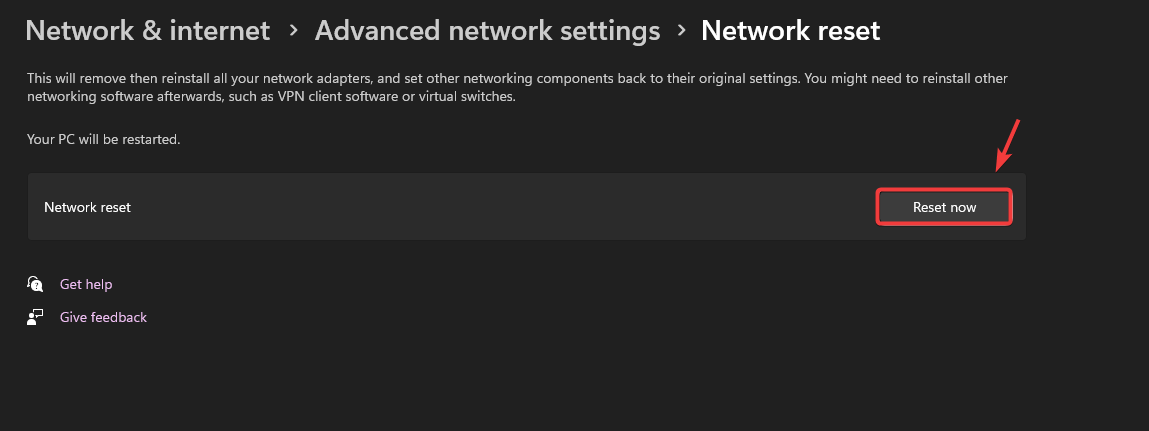1149x431 pixels.
Task: Click chevron after Network & internet
Action: click(293, 31)
